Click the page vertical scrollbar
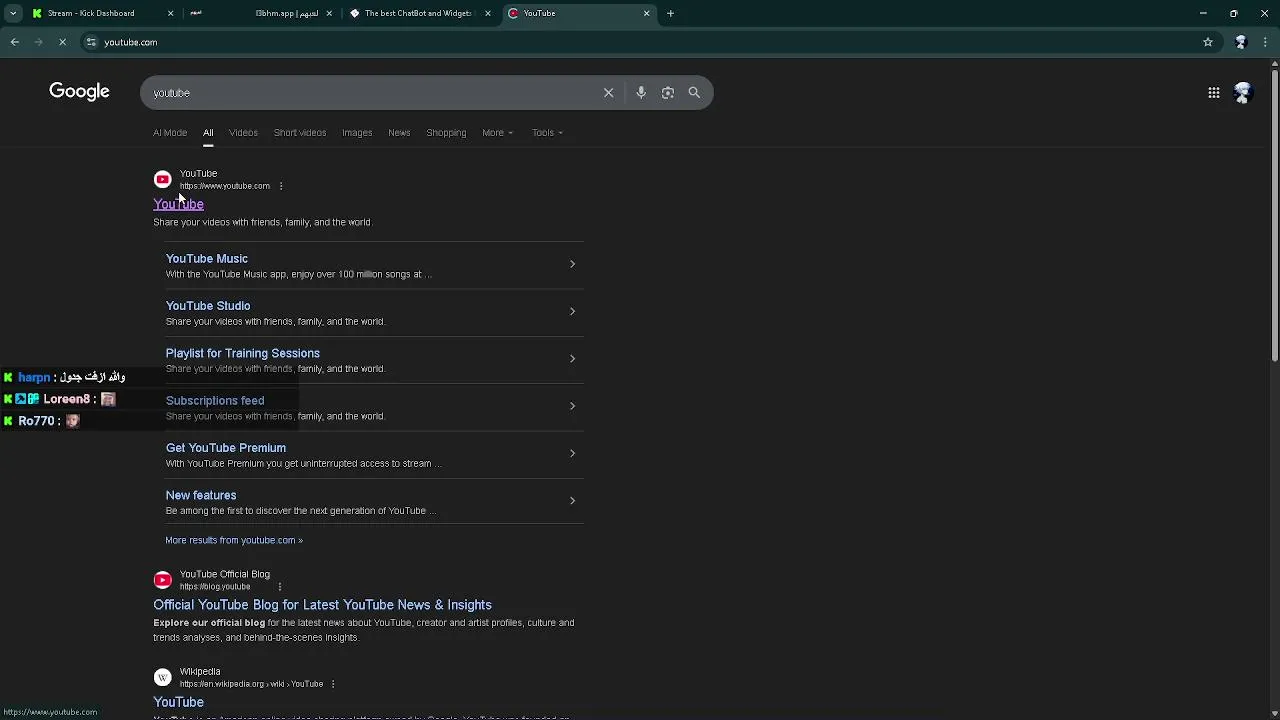 coord(1274,215)
